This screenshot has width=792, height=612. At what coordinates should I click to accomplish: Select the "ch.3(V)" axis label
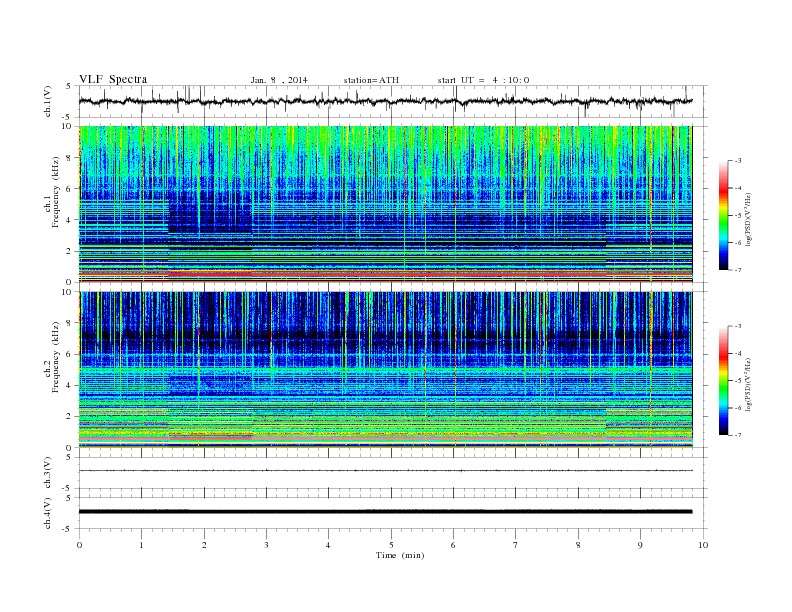pos(48,473)
